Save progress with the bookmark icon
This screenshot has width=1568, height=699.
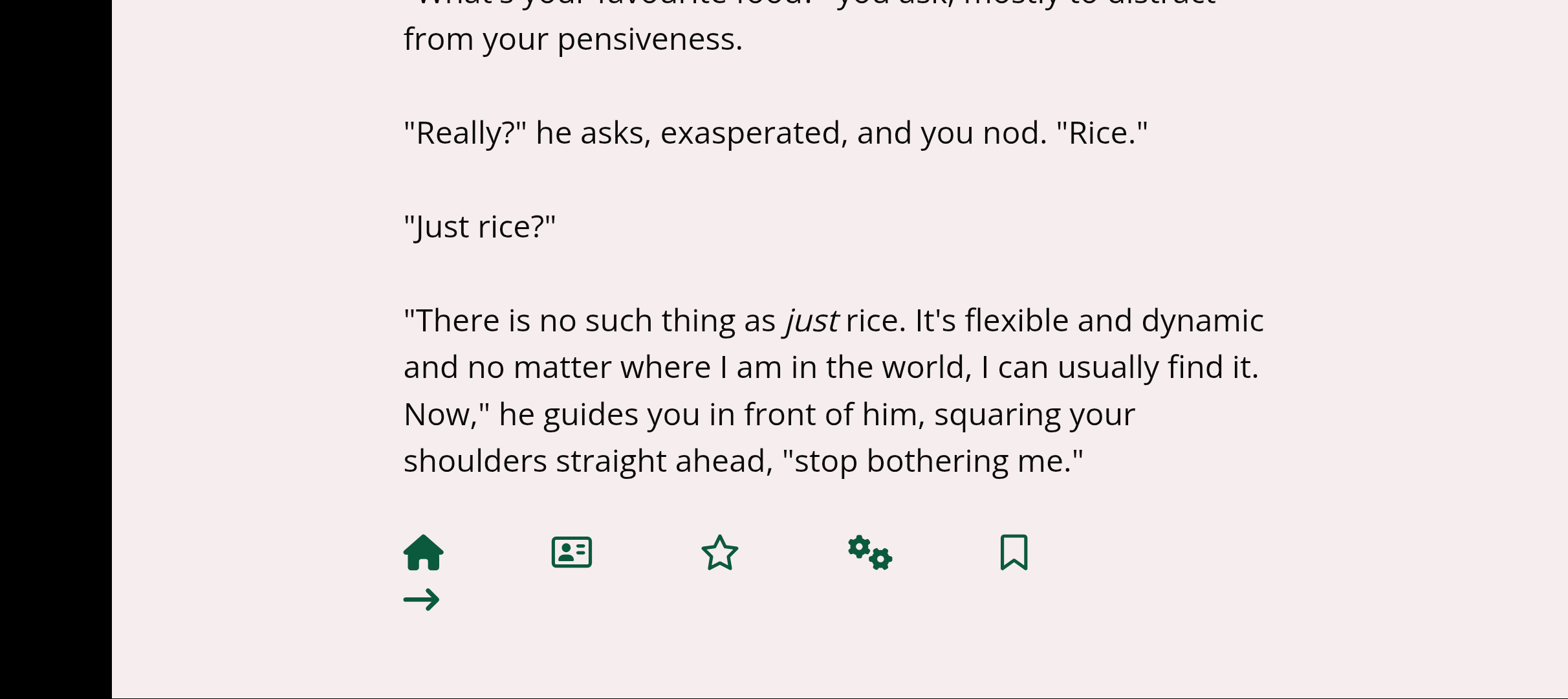pos(1014,552)
